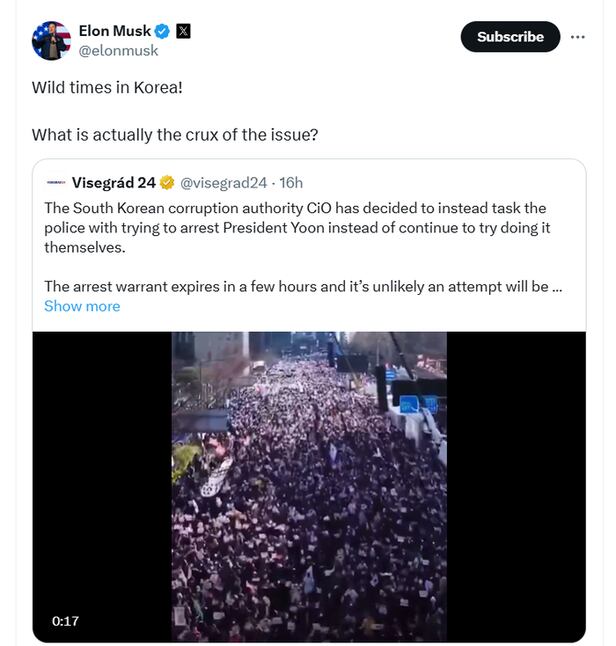The width and height of the screenshot is (616, 646).
Task: Open the Elon Musk display name link
Action: pyautogui.click(x=114, y=31)
